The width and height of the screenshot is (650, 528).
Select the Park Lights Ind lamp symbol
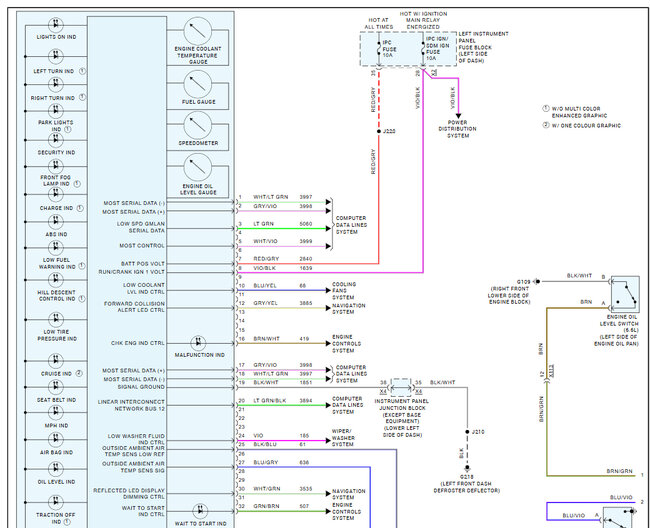point(56,111)
